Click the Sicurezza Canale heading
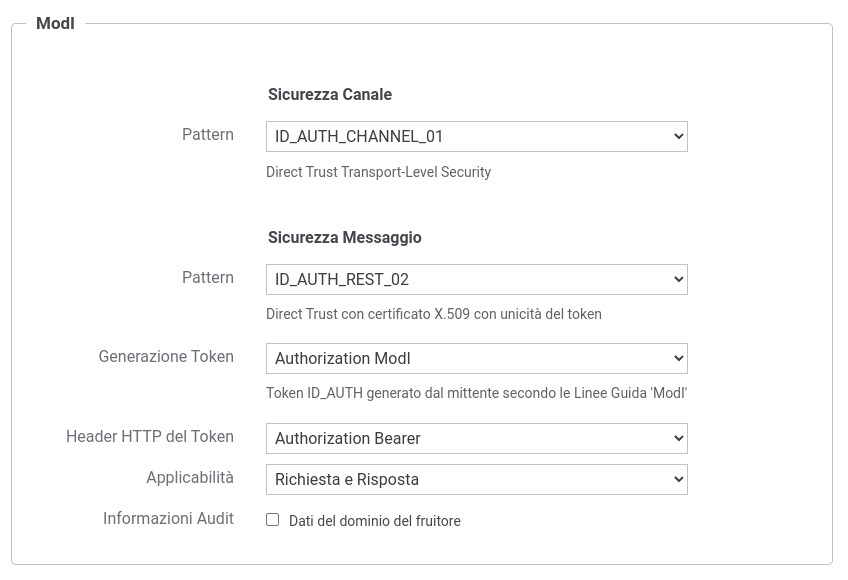Screen dimensions: 848x580 (x=330, y=94)
